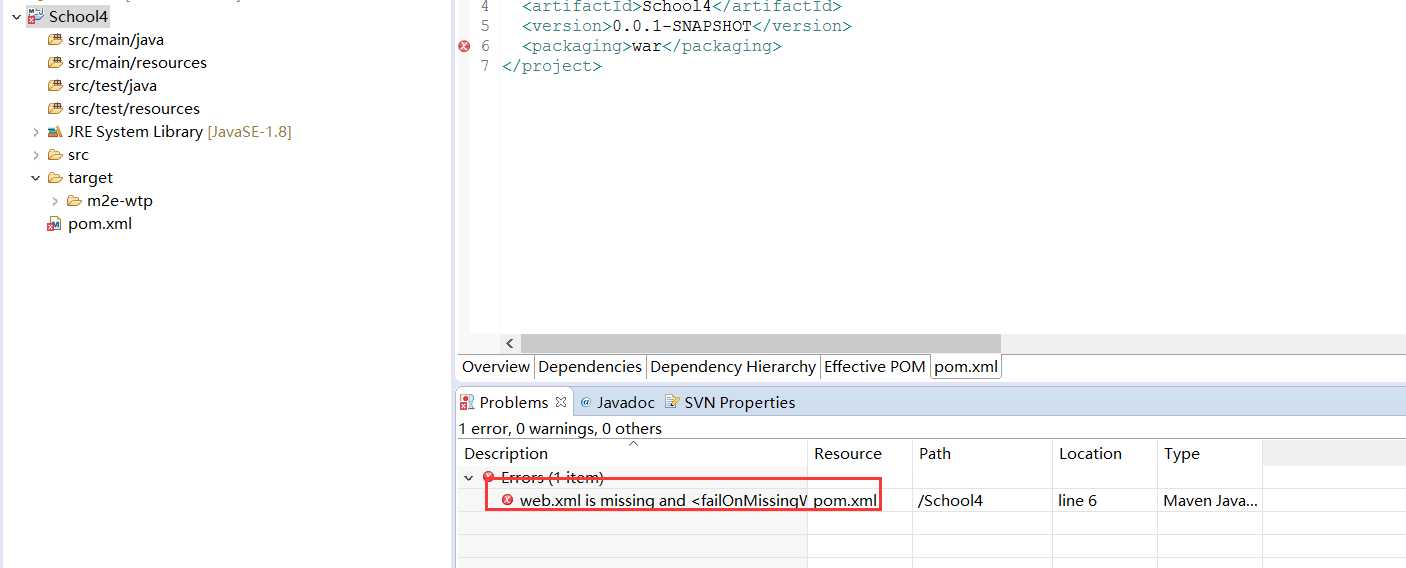Click the artifactId School4 line
The width and height of the screenshot is (1406, 568).
tap(681, 6)
